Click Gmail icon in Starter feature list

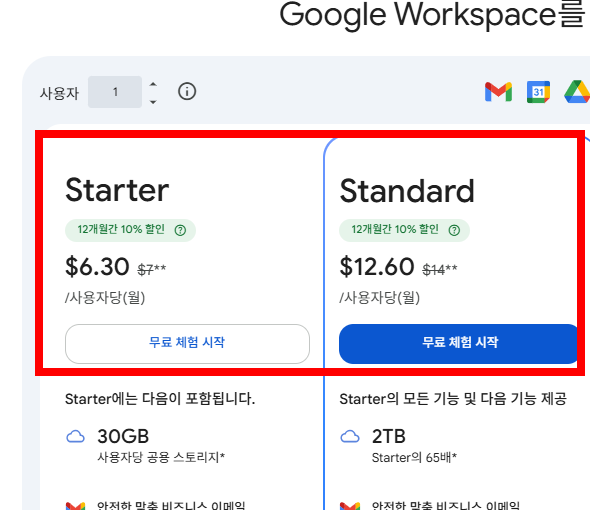pyautogui.click(x=75, y=506)
